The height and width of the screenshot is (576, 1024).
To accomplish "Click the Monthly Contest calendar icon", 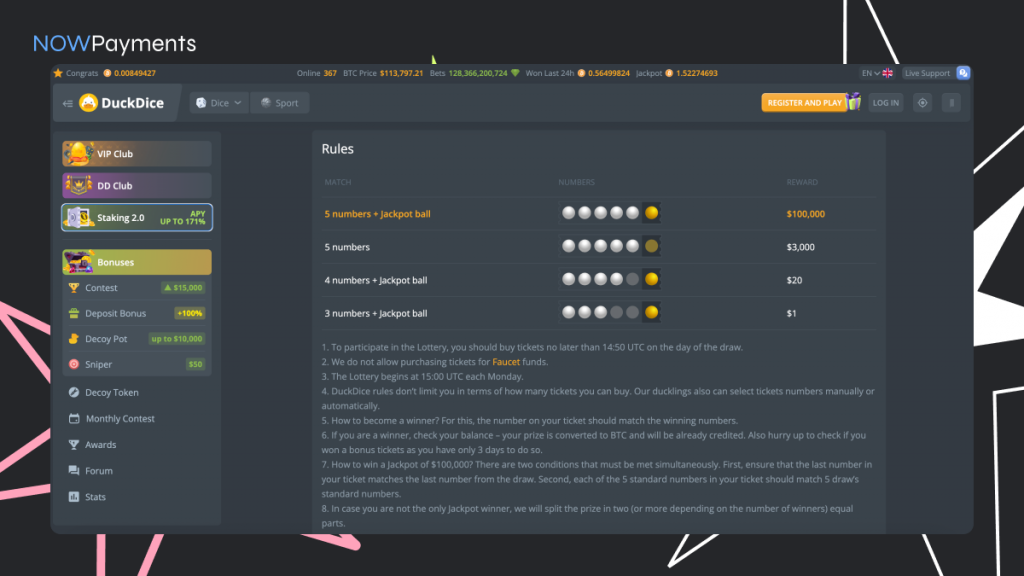I will tap(74, 419).
